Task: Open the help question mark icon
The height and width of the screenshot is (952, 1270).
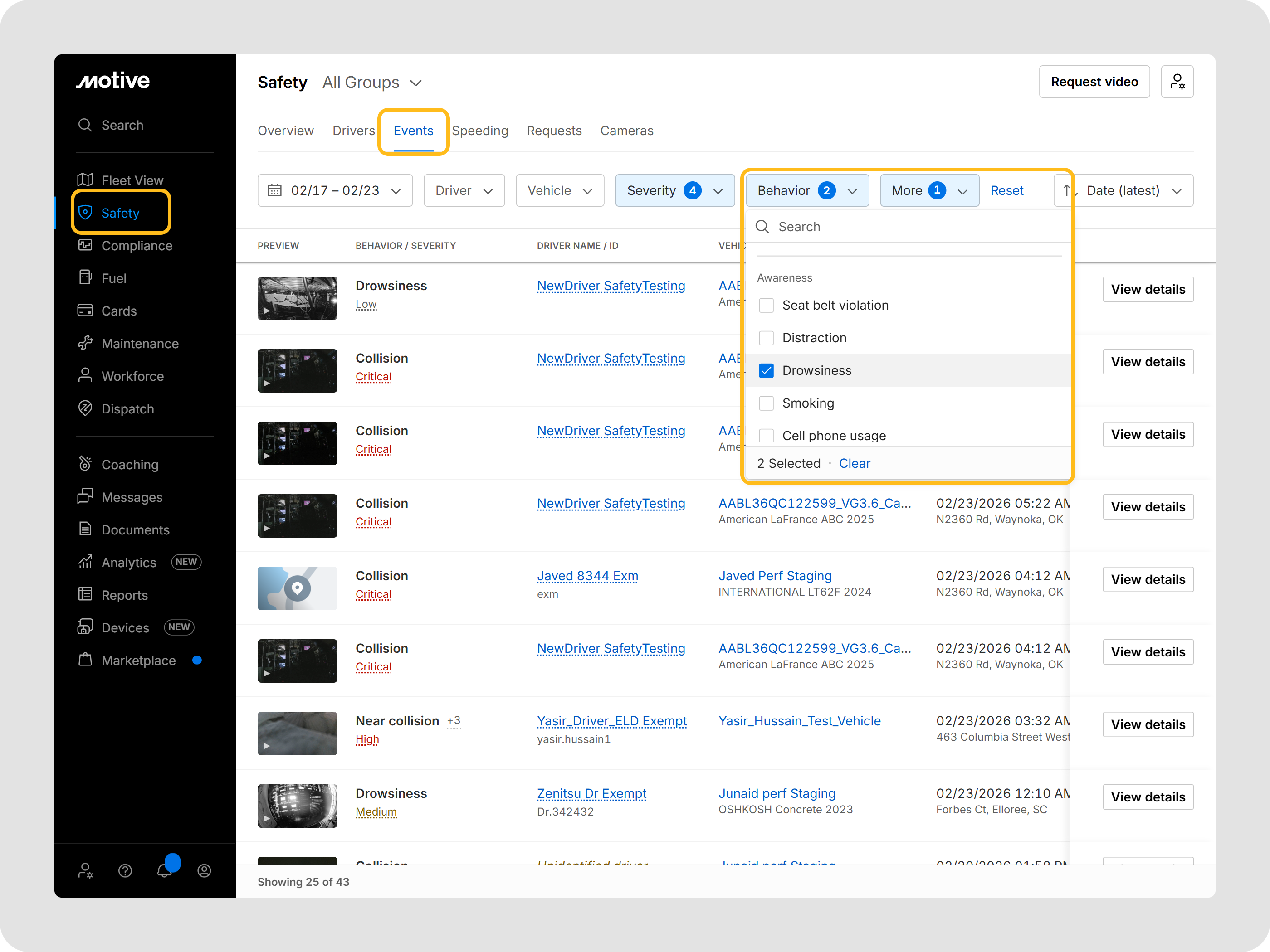Action: point(125,870)
